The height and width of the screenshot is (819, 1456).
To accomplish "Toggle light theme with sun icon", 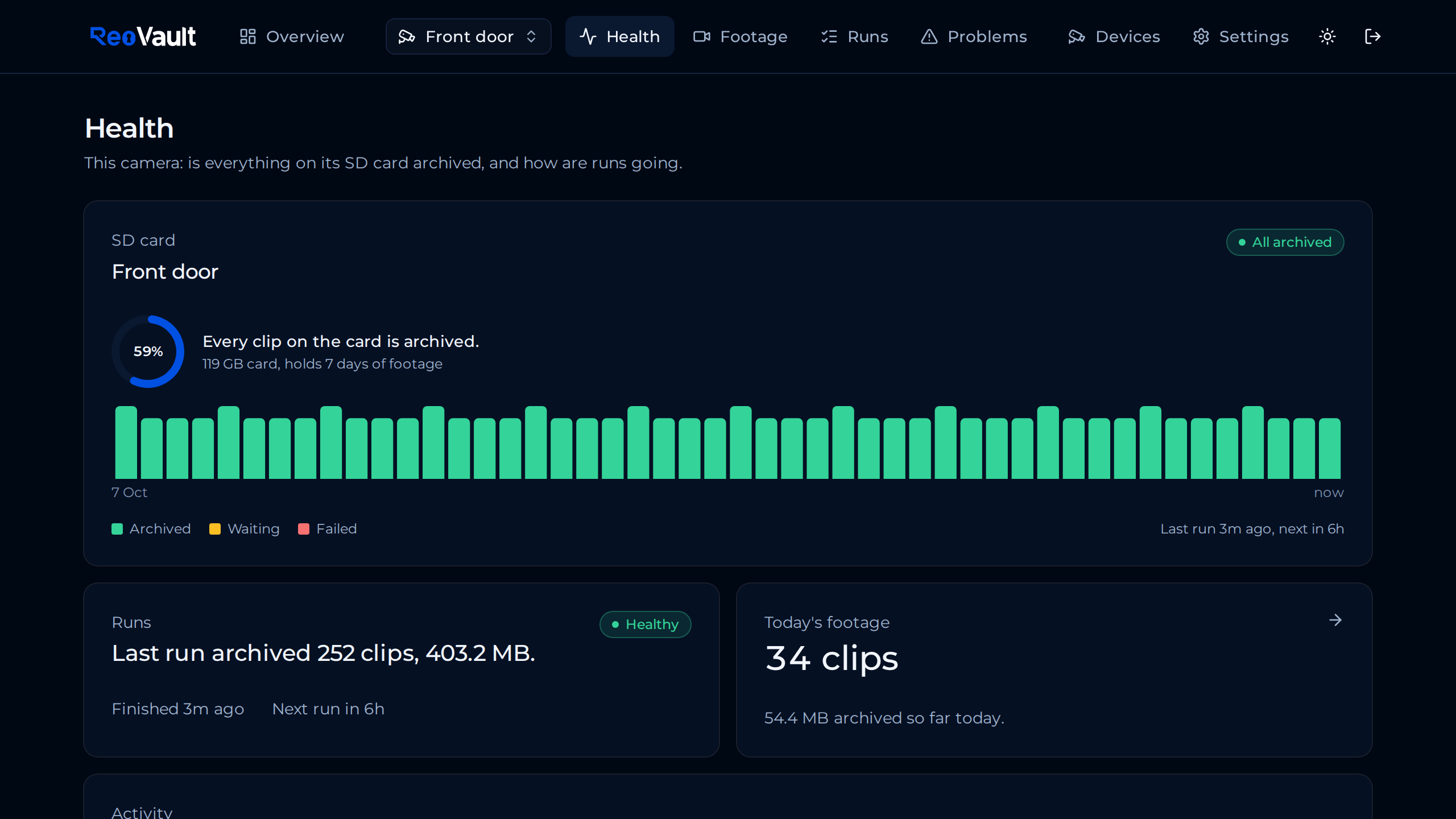I will point(1327,36).
